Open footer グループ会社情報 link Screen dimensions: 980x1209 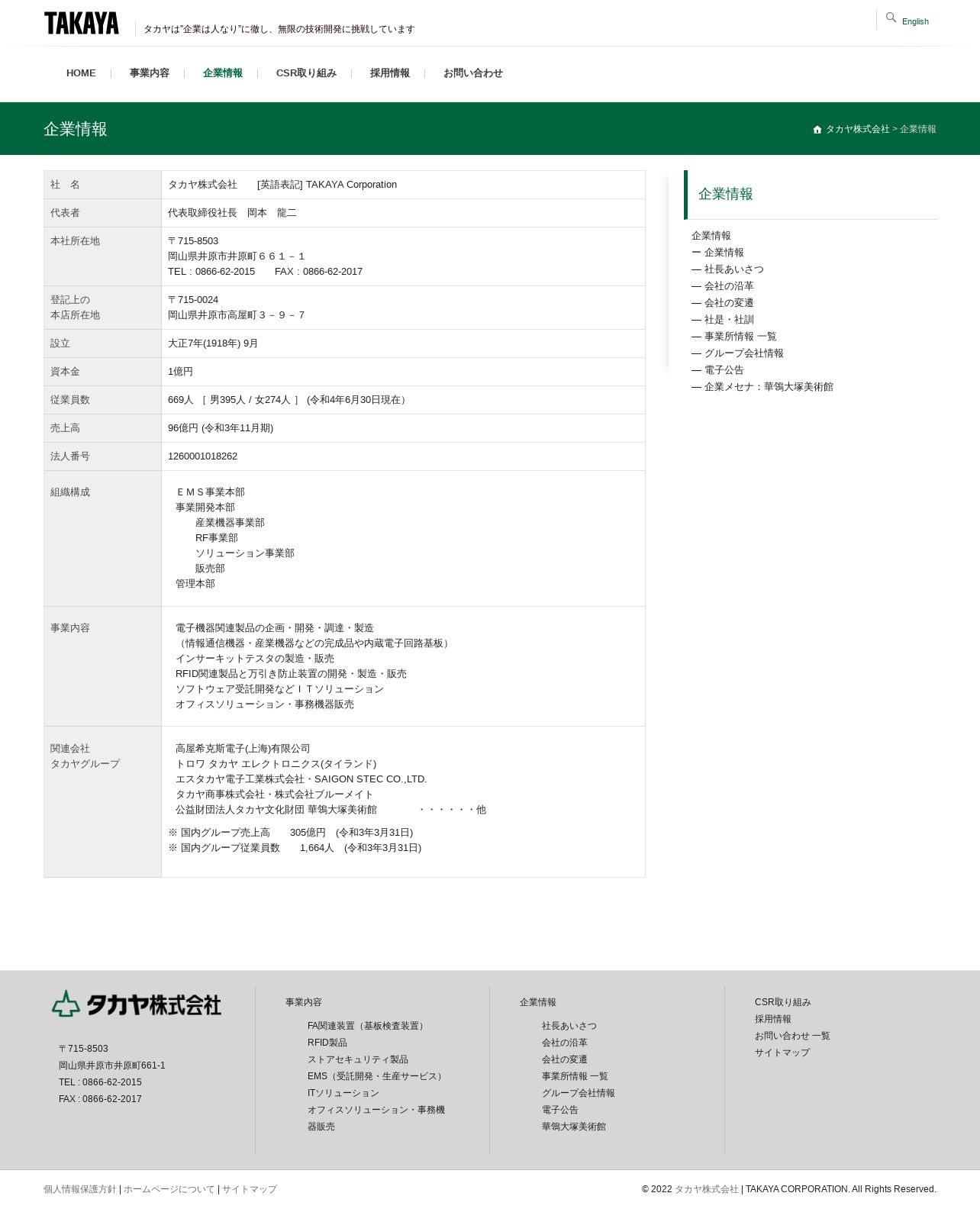pyautogui.click(x=579, y=1093)
